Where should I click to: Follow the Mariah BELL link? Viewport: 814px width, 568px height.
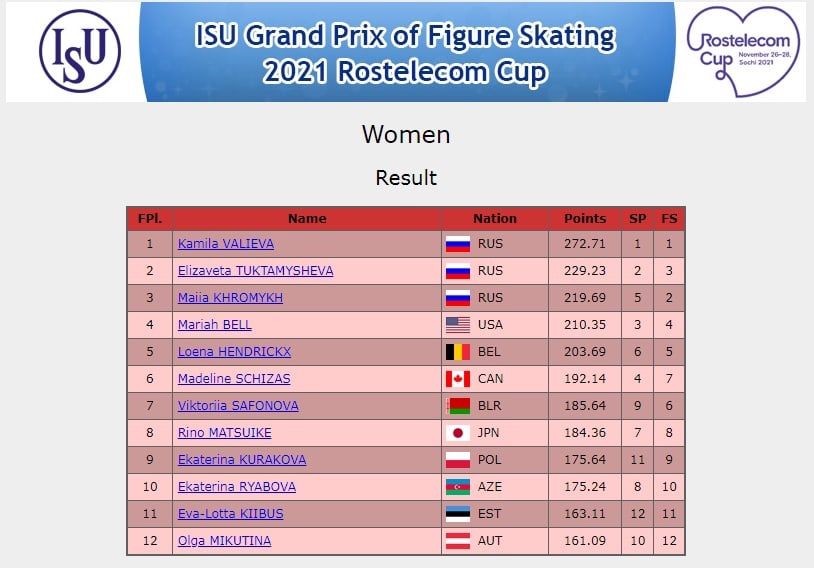tap(214, 324)
